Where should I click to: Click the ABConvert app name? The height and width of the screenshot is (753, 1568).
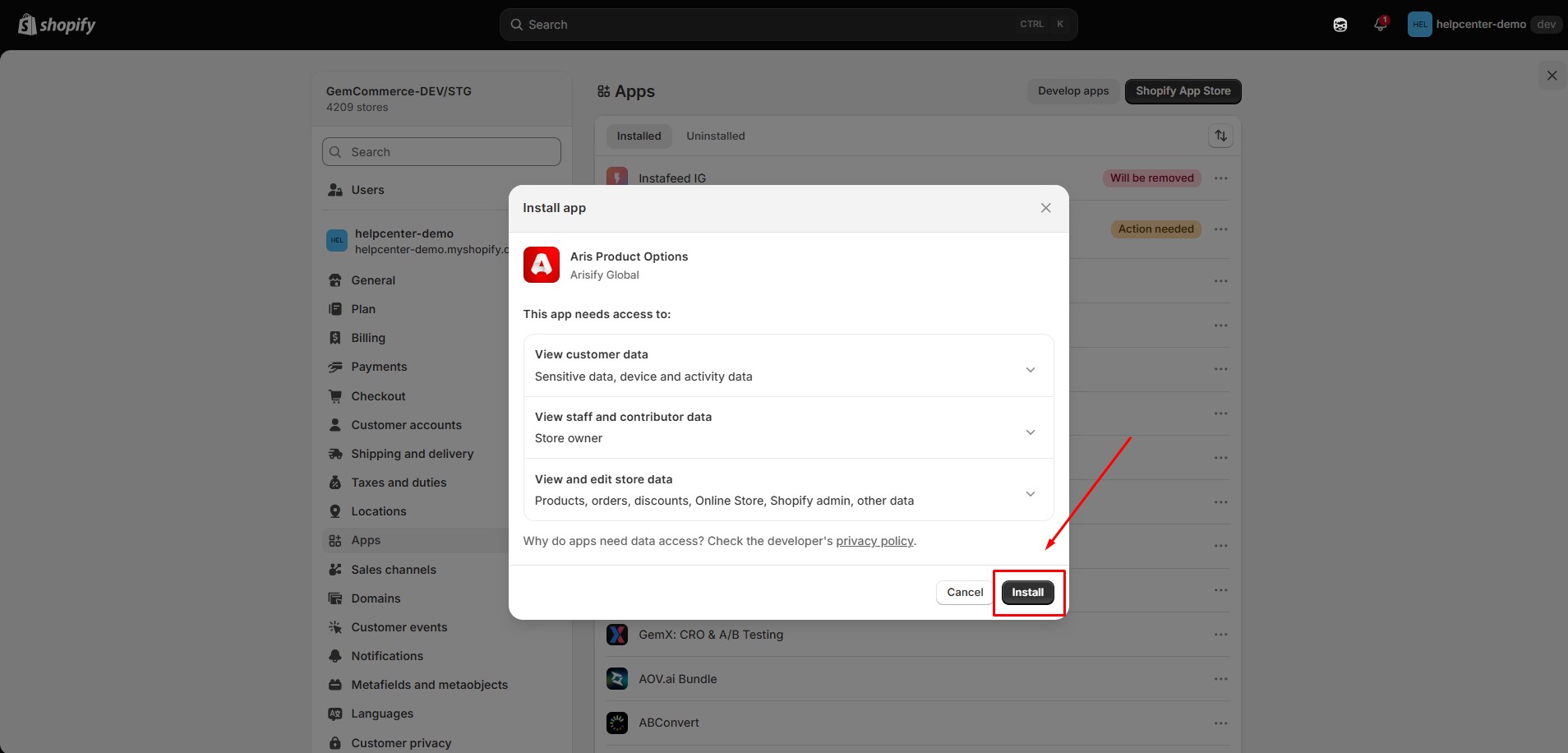[669, 723]
